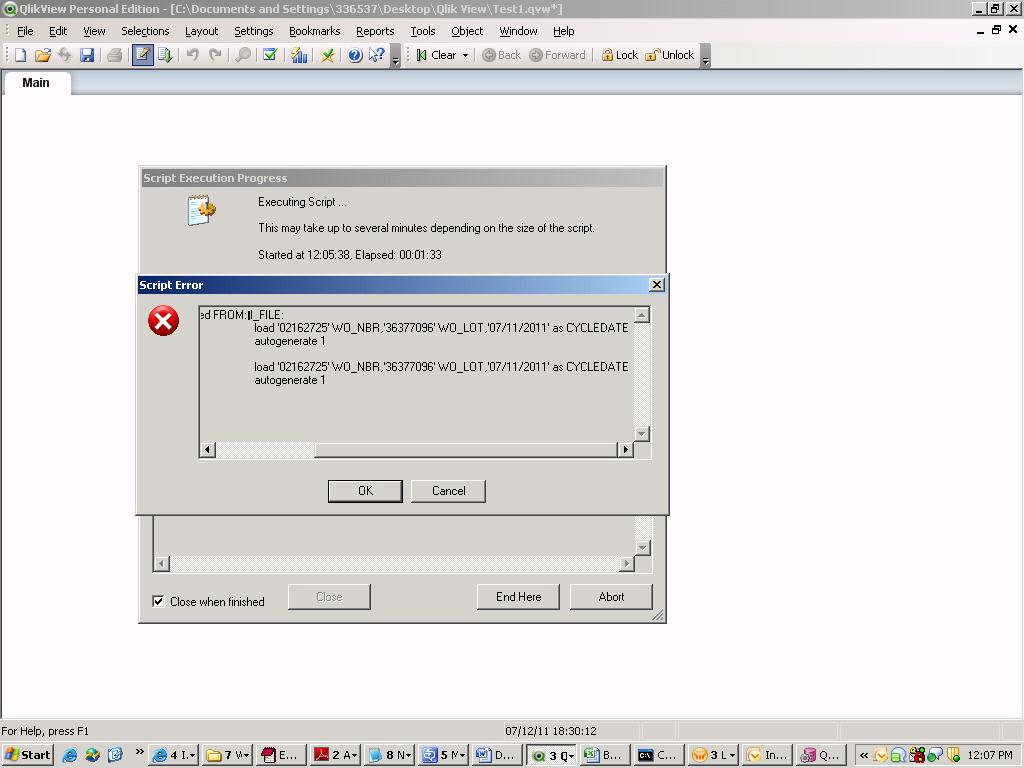Click OK in Script Error dialog

coord(365,491)
